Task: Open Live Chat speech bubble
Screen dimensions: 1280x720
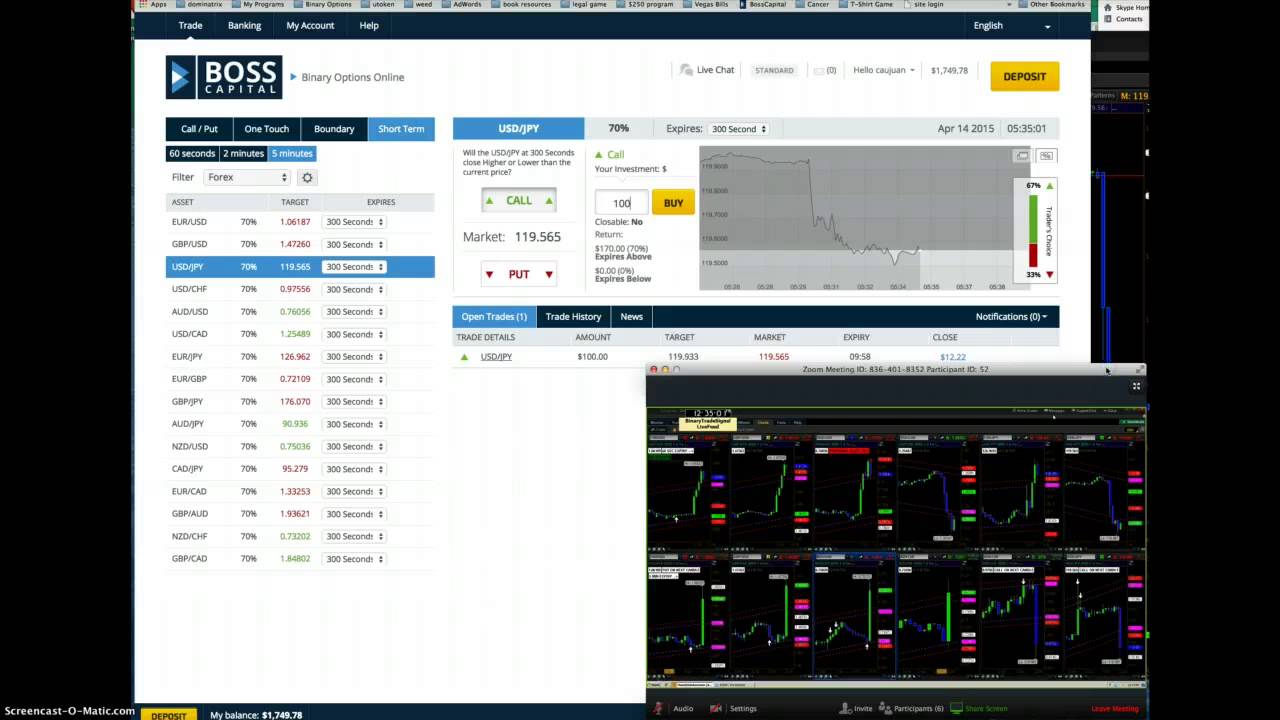Action: pos(686,70)
